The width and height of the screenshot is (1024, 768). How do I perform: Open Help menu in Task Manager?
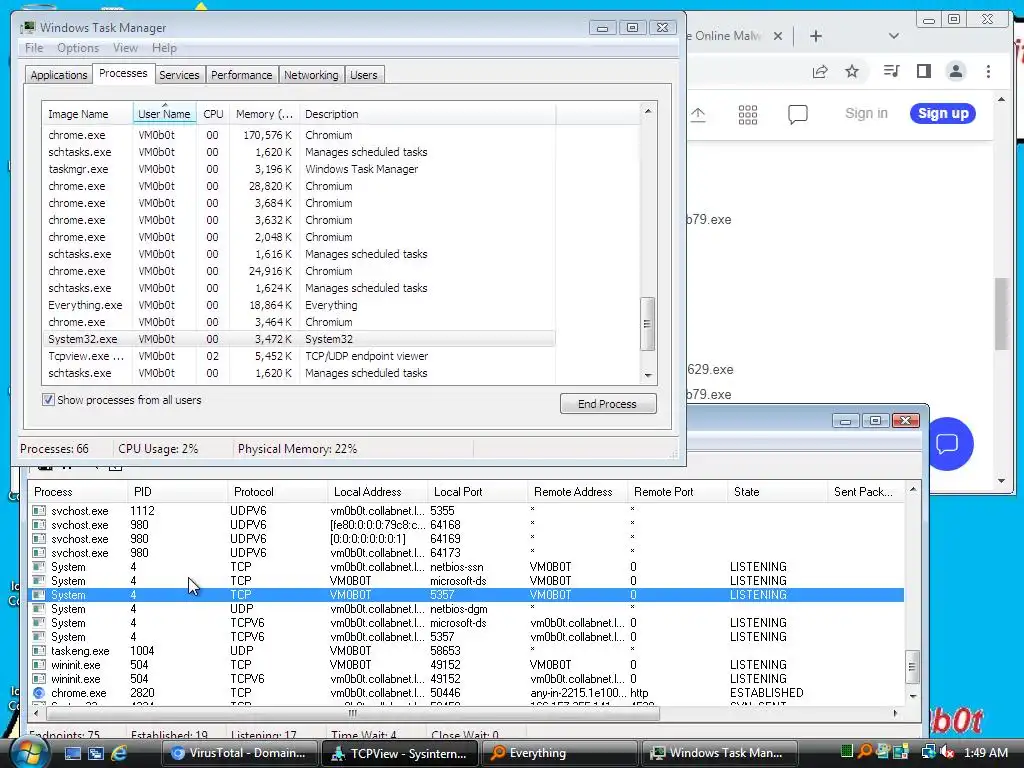pyautogui.click(x=164, y=48)
